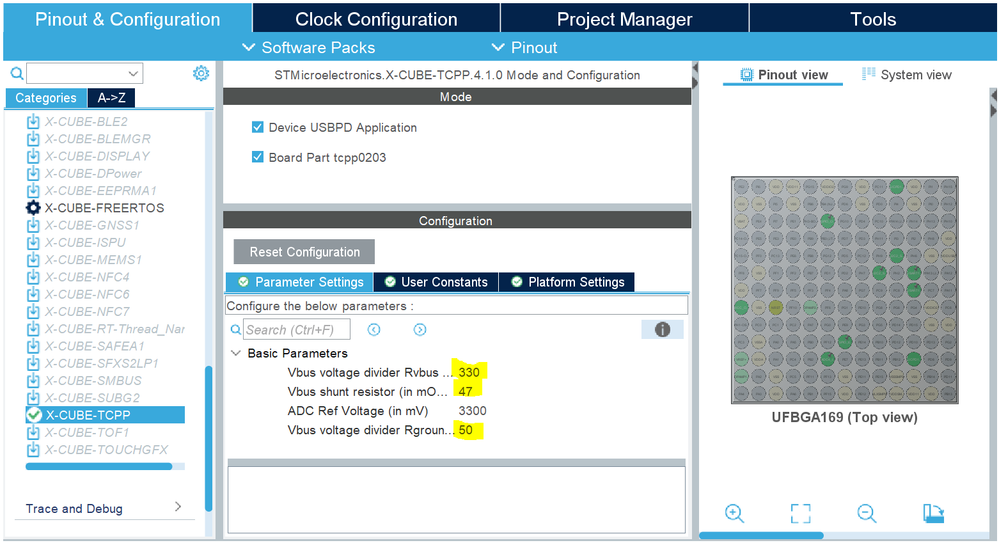This screenshot has width=999, height=543.
Task: Click the download icon next to X-CUBE-TOF1
Action: pos(33,432)
